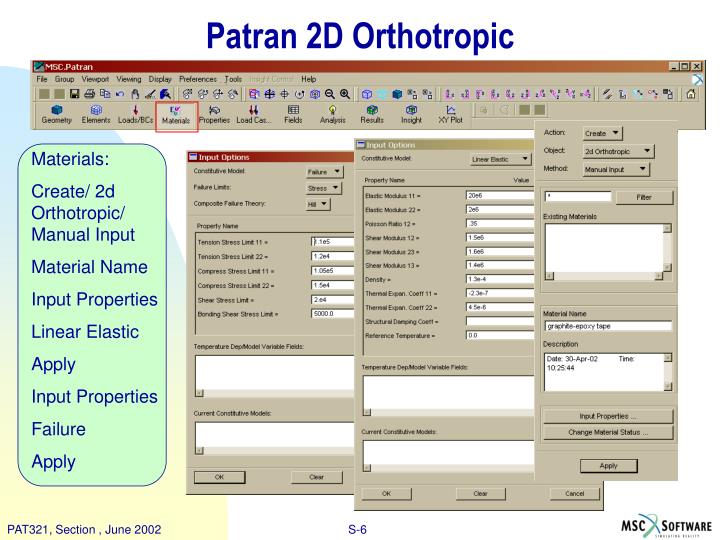Click the View Corners toolbar icon
The height and width of the screenshot is (540, 720).
pos(254,94)
